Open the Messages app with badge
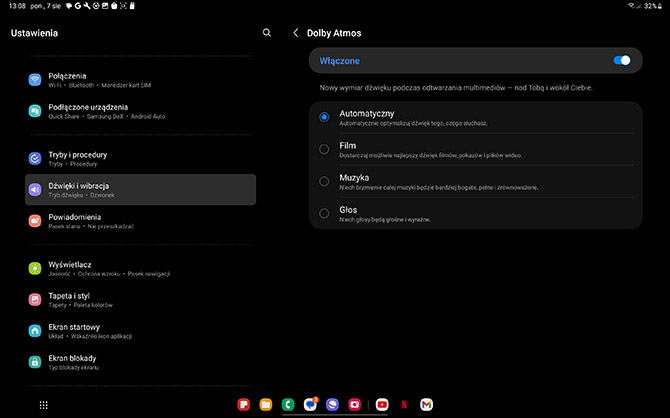The image size is (670, 418). pos(311,404)
